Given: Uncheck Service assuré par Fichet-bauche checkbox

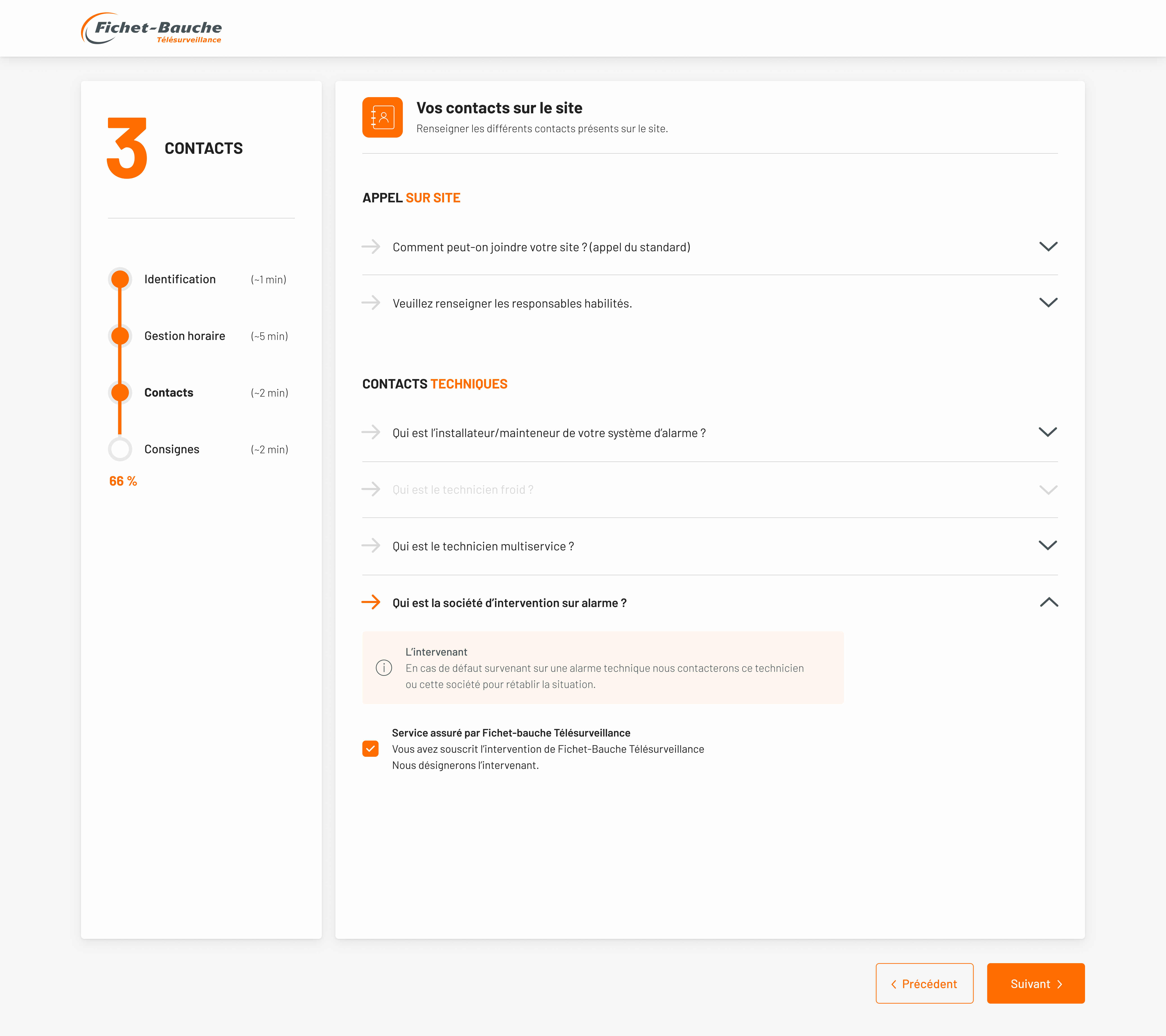Looking at the screenshot, I should pos(370,749).
